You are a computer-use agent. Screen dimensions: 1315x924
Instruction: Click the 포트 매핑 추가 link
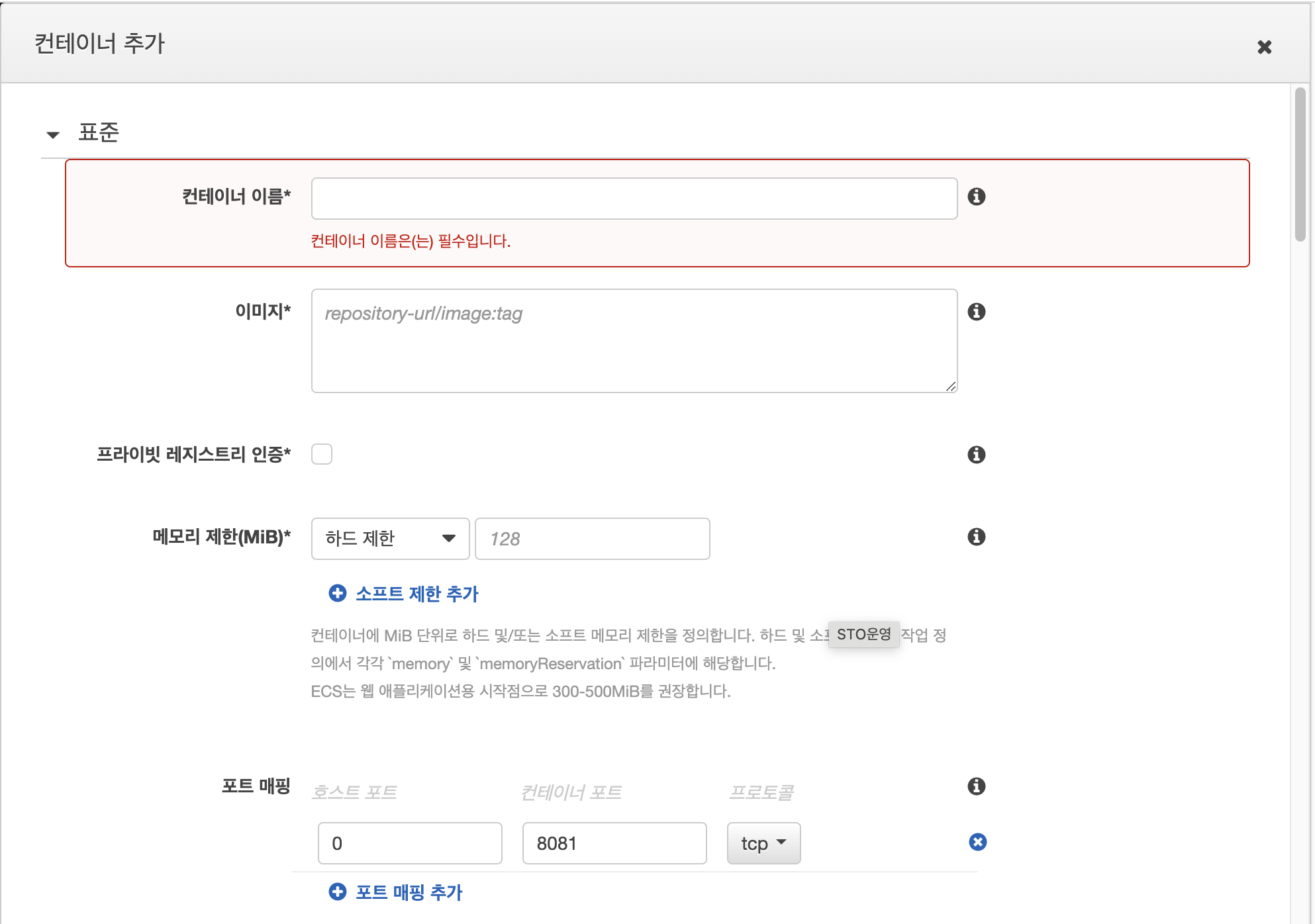(x=409, y=892)
